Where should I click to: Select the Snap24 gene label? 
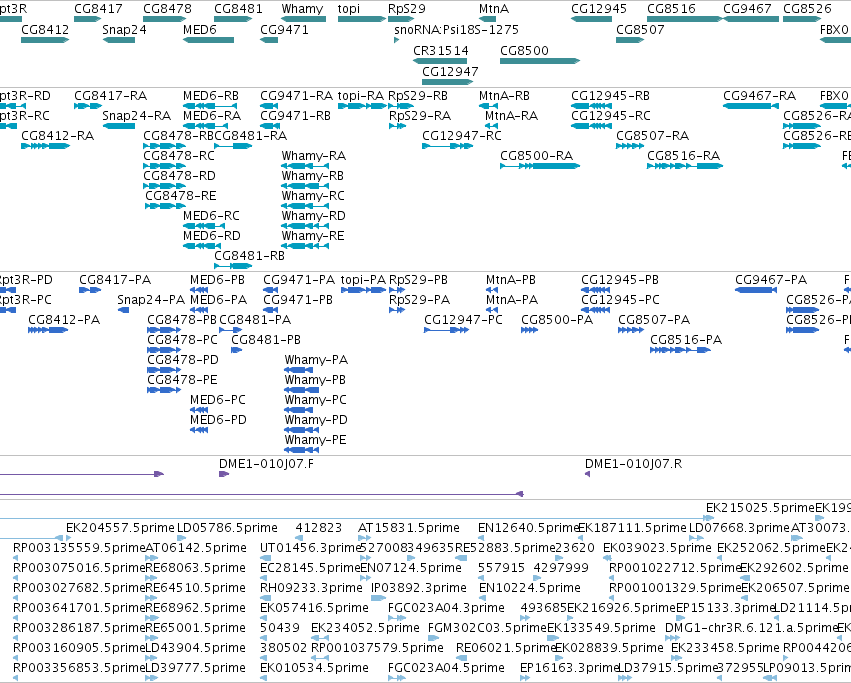124,30
